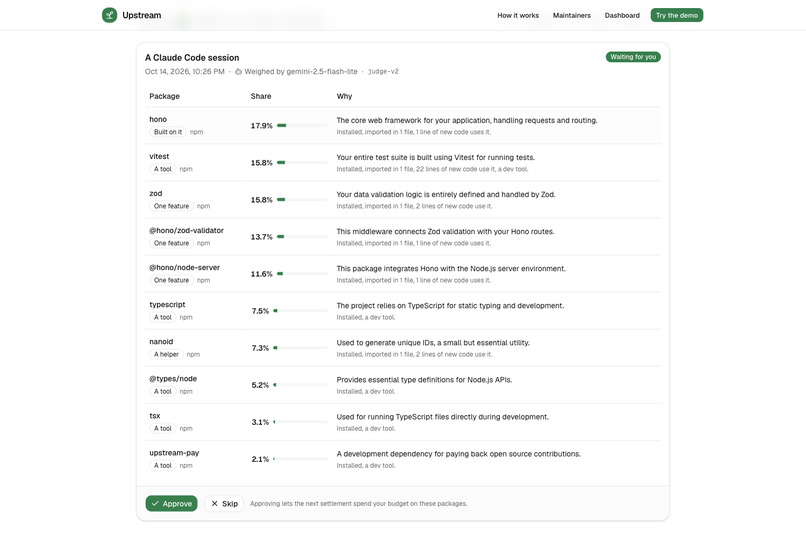Click the 2.1% share value

(260, 459)
